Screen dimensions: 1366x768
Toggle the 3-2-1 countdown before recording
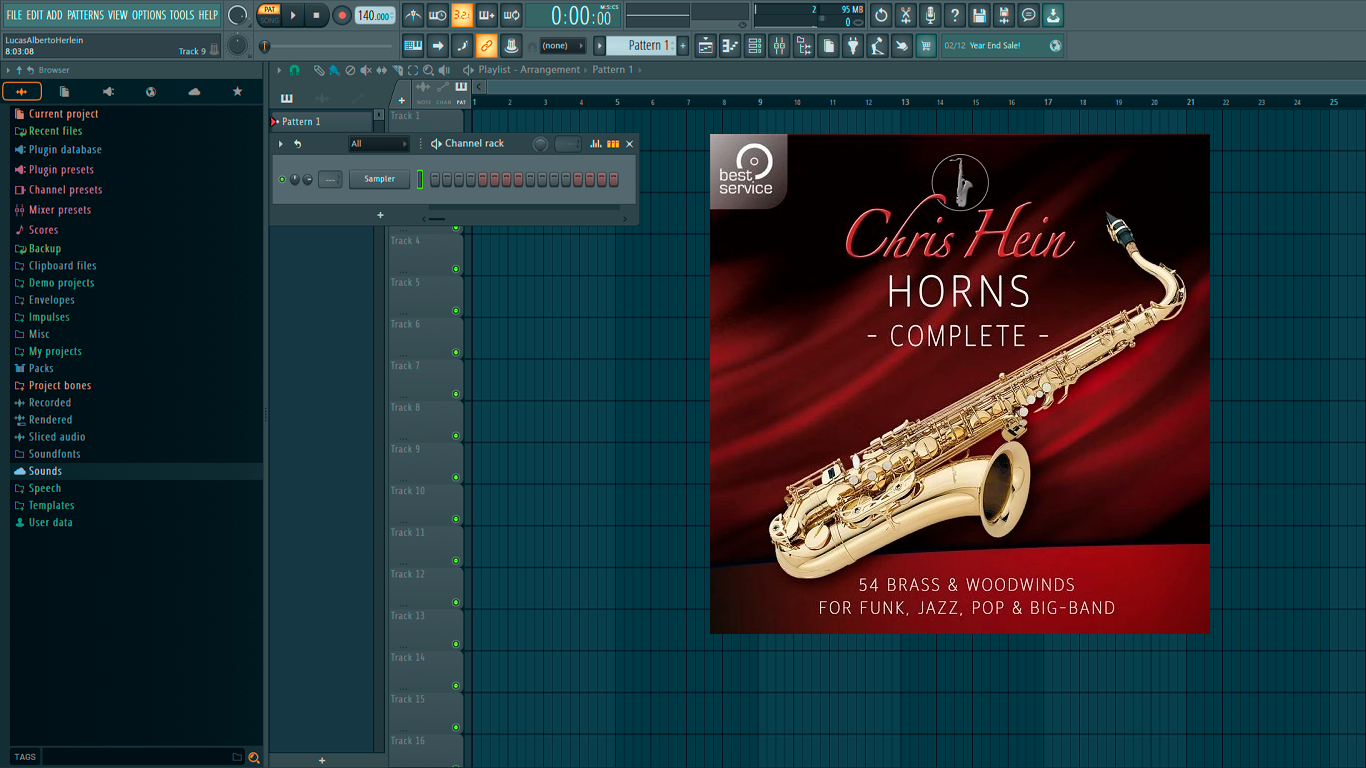click(462, 15)
